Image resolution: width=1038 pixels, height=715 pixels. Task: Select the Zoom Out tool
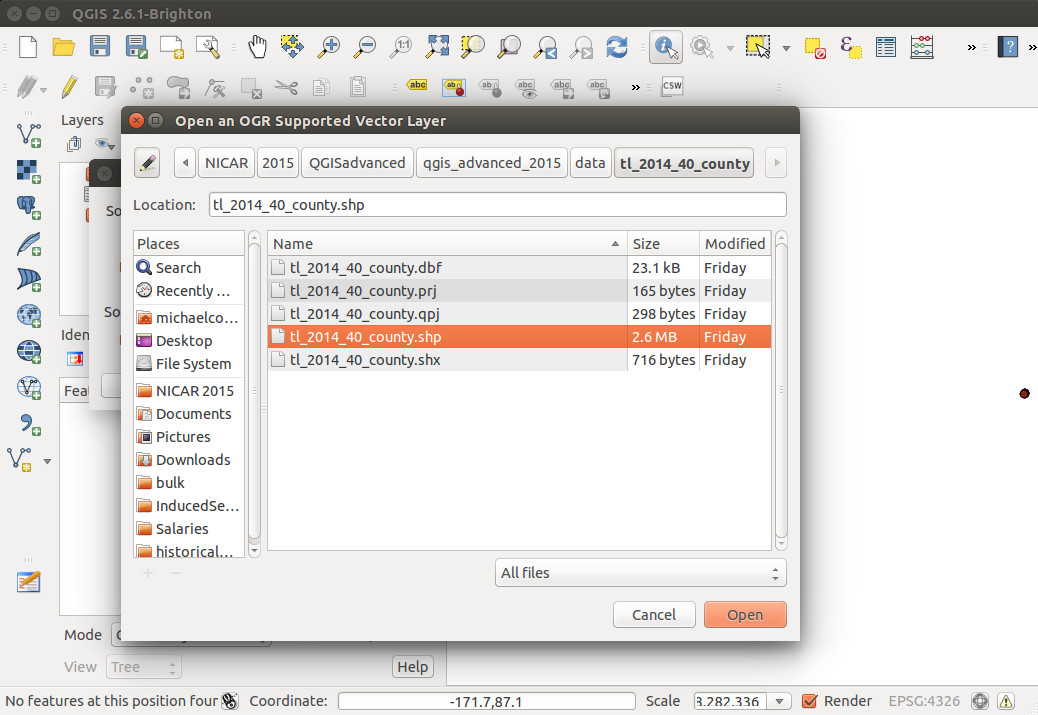[x=365, y=47]
